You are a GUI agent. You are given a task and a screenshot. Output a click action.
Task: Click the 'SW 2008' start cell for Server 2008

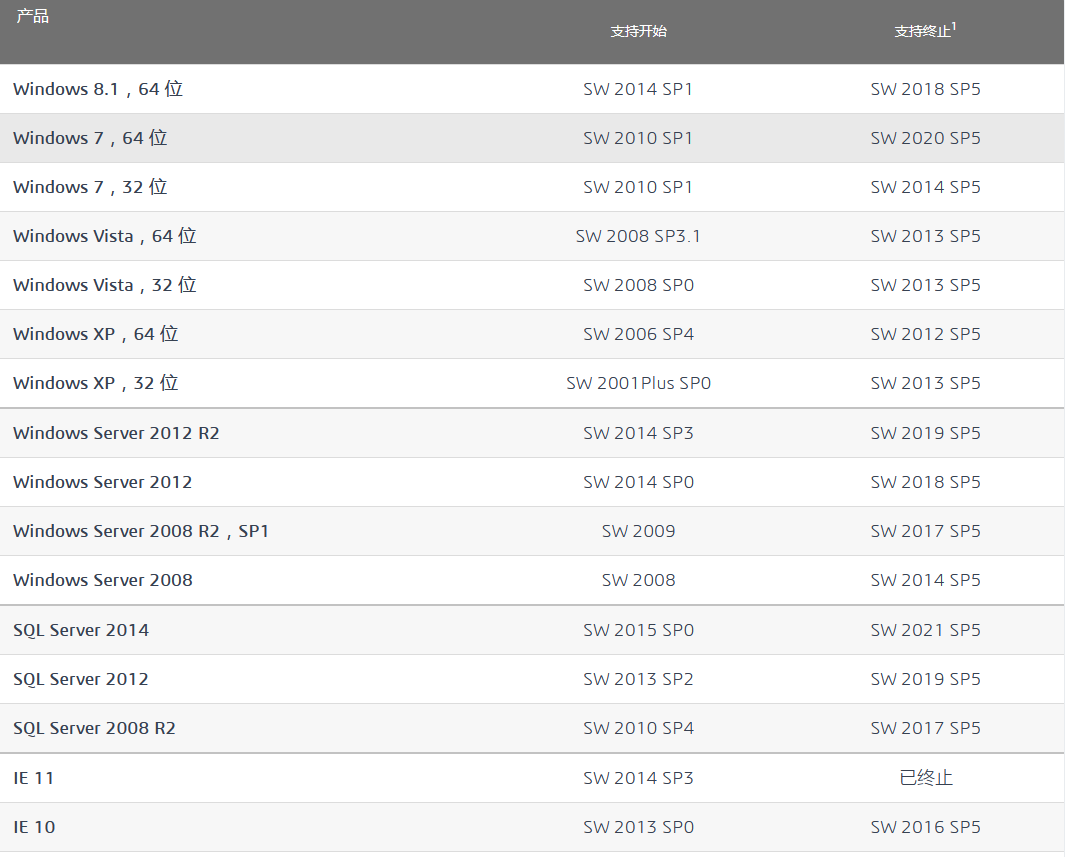coord(638,579)
